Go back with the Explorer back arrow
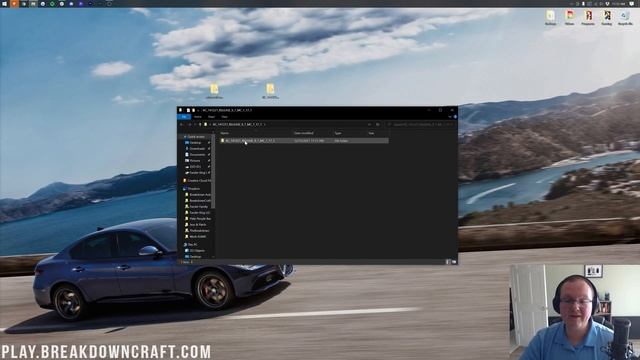This screenshot has width=640, height=360. tap(182, 124)
